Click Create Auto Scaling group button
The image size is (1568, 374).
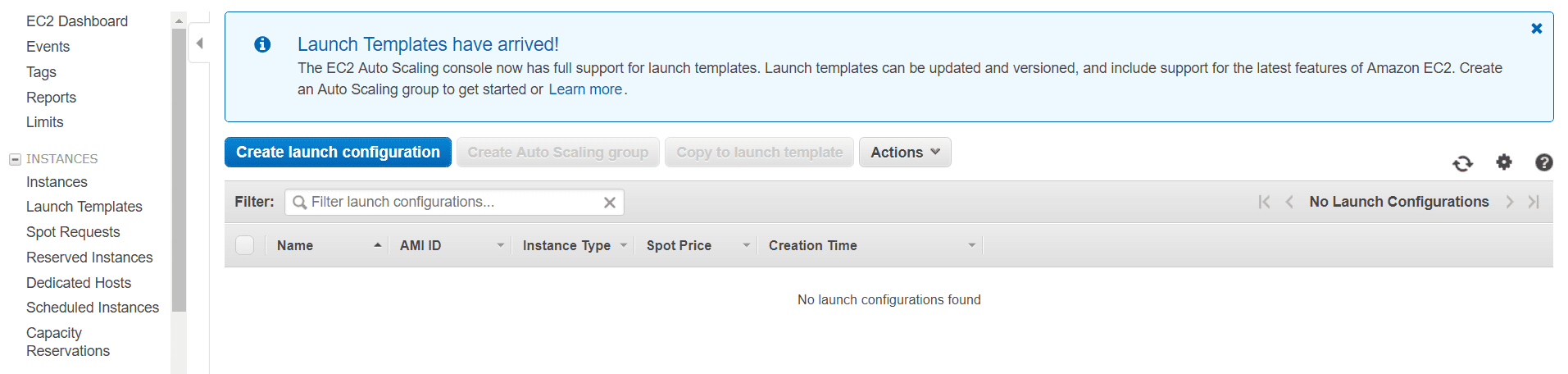[x=557, y=153]
